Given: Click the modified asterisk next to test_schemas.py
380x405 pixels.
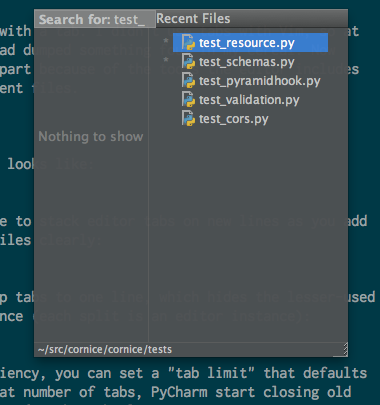Looking at the screenshot, I should point(166,61).
